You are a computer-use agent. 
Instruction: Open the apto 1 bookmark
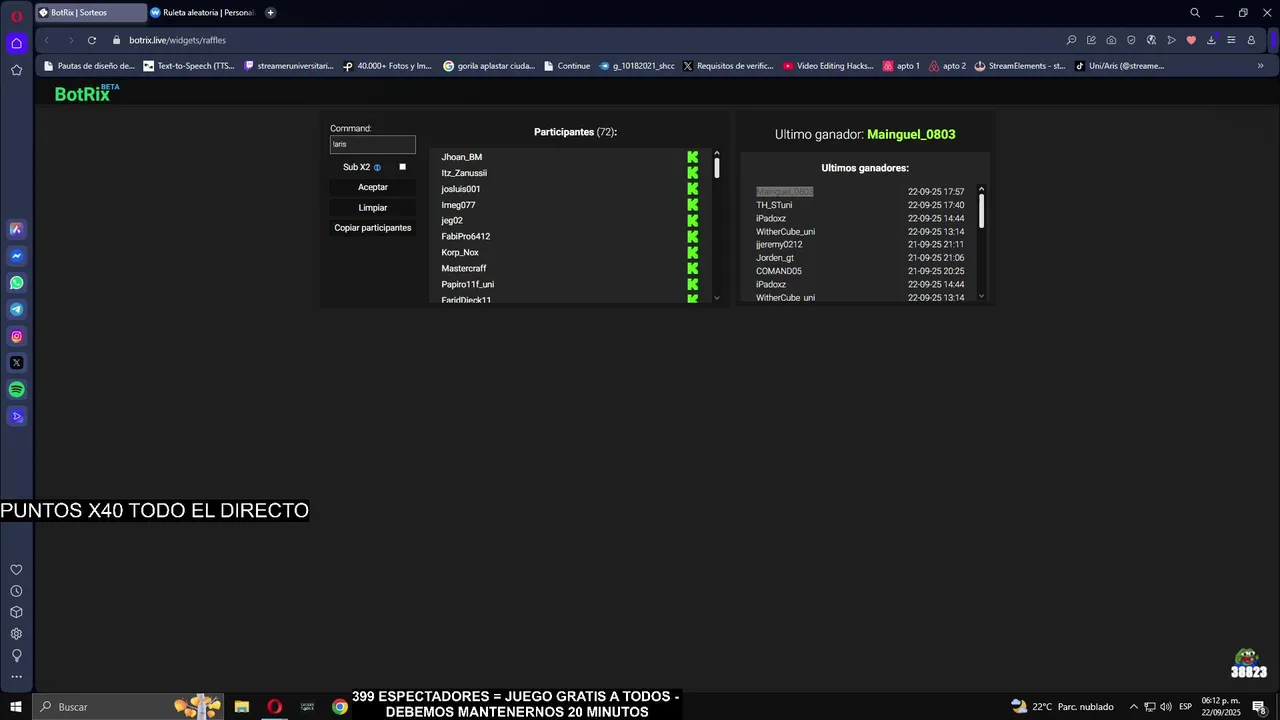(901, 66)
